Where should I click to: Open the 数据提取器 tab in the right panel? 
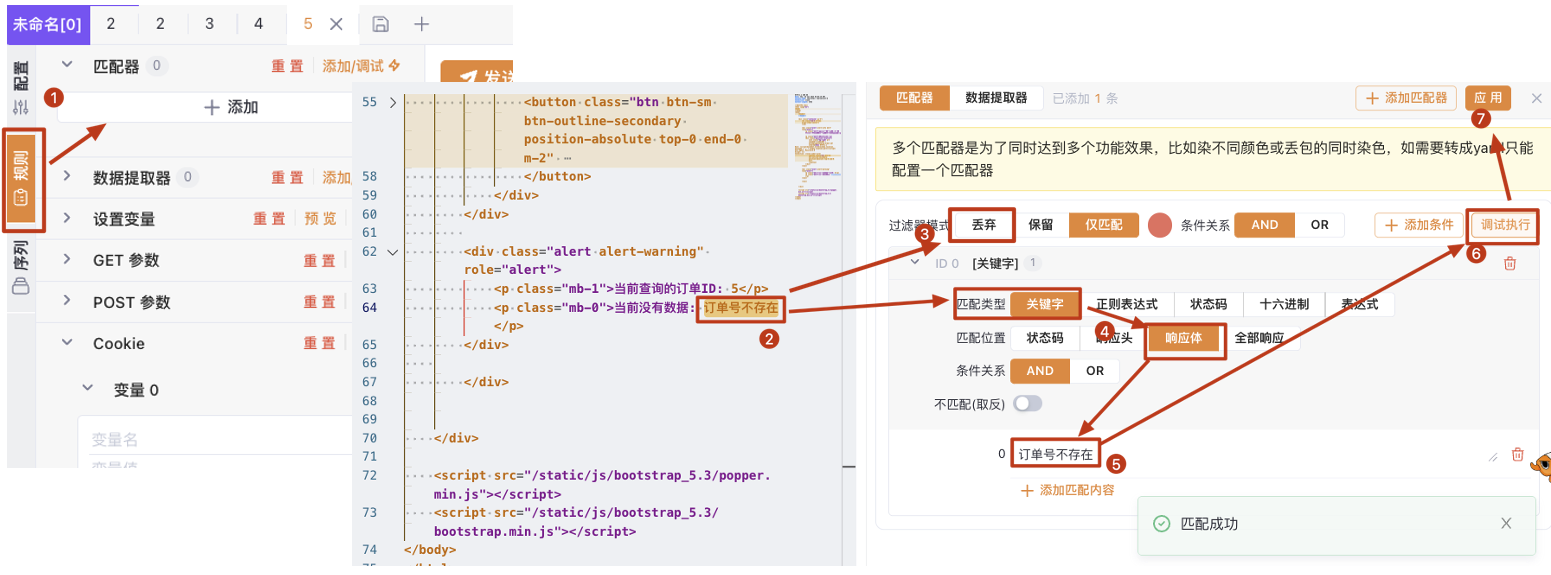996,98
